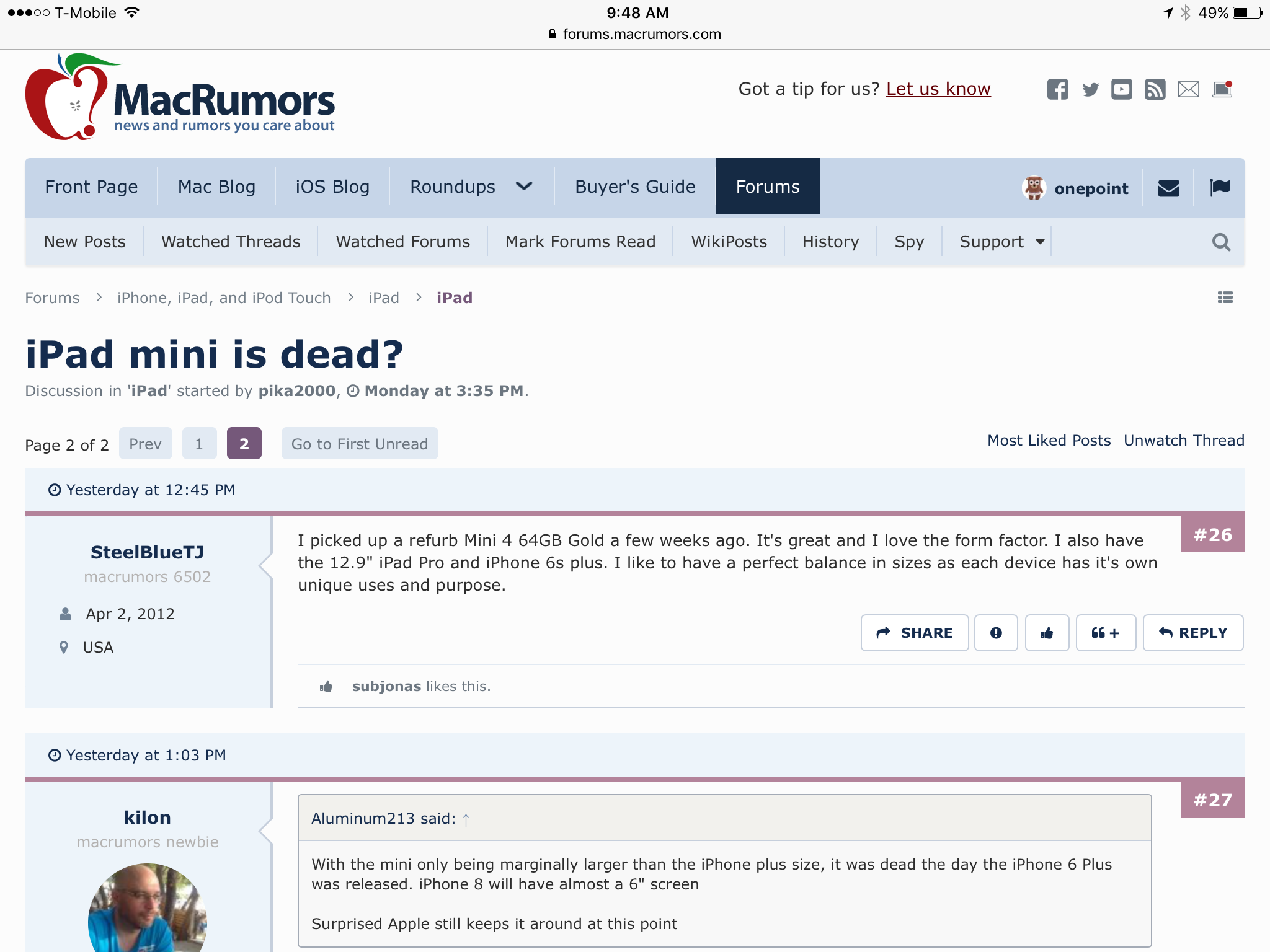The width and height of the screenshot is (1270, 952).
Task: Click the email newsletter envelope icon
Action: [x=1188, y=89]
